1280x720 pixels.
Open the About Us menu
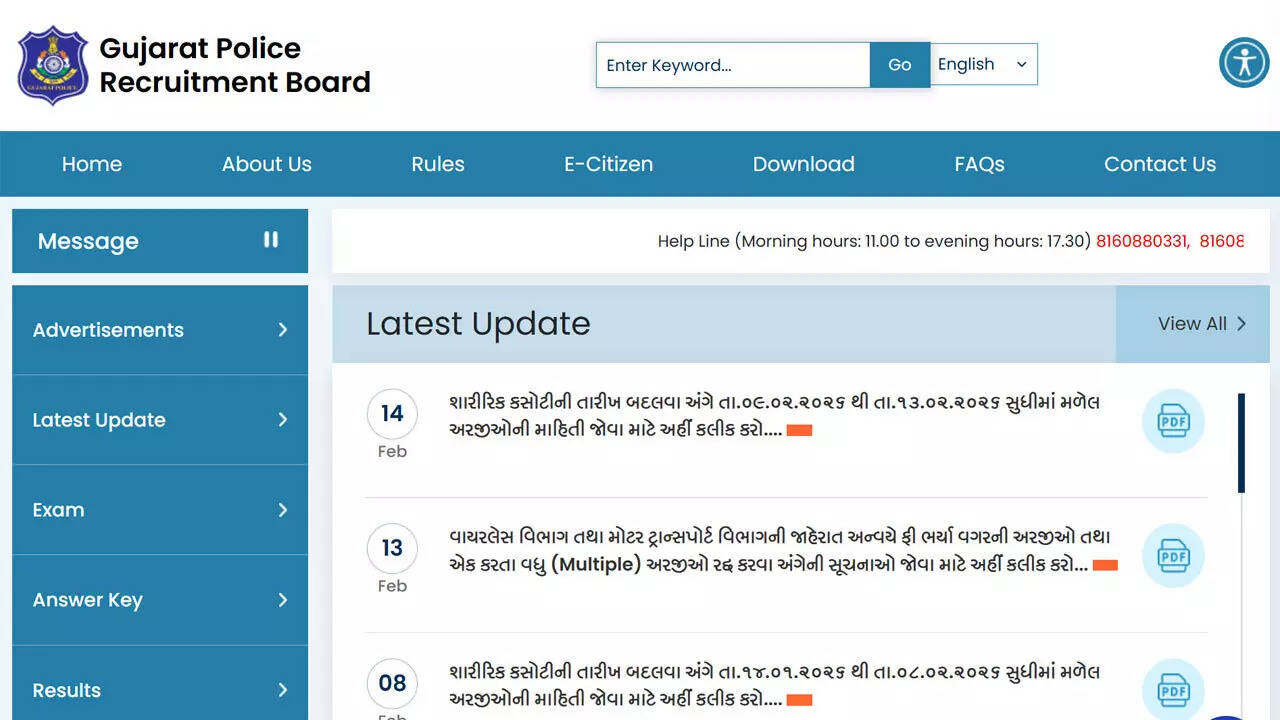pos(267,164)
